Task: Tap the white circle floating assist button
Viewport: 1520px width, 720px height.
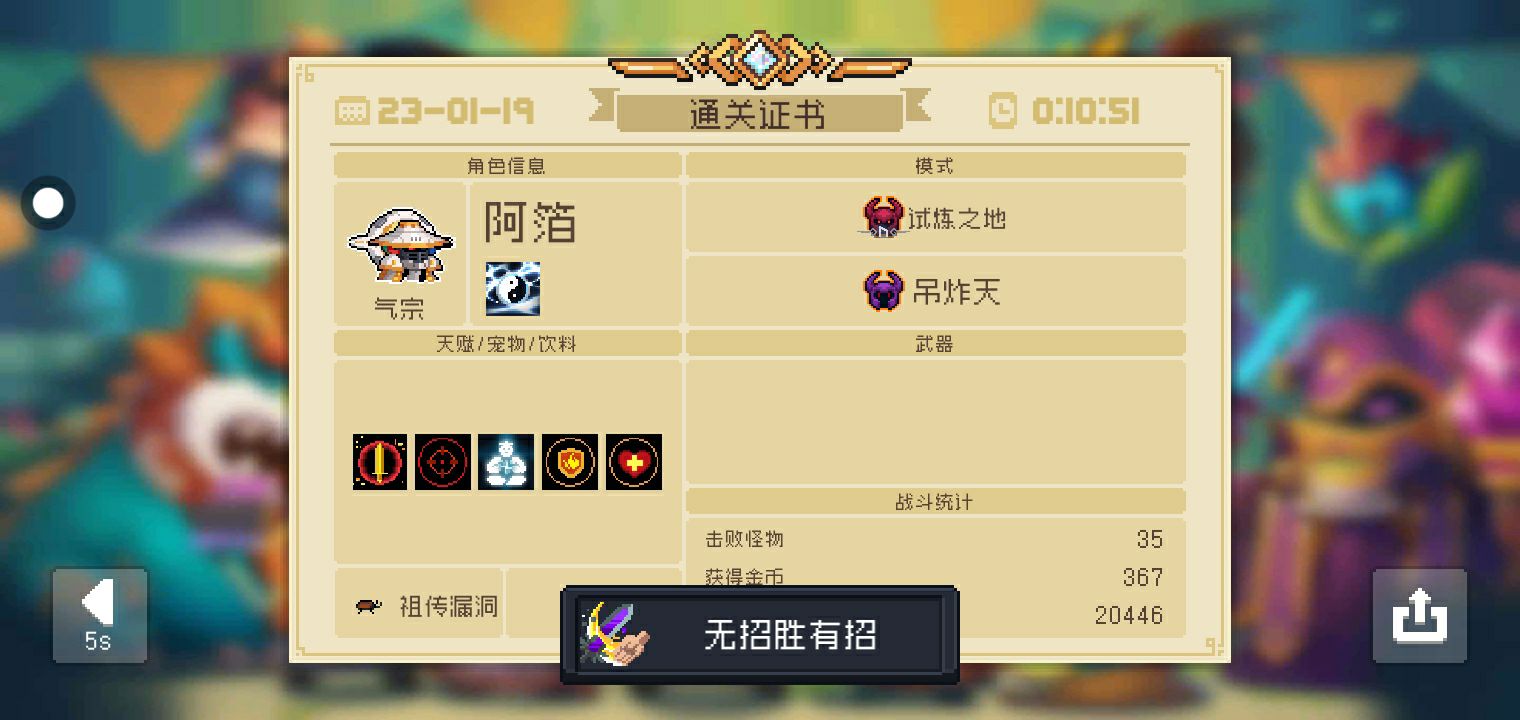Action: (48, 203)
